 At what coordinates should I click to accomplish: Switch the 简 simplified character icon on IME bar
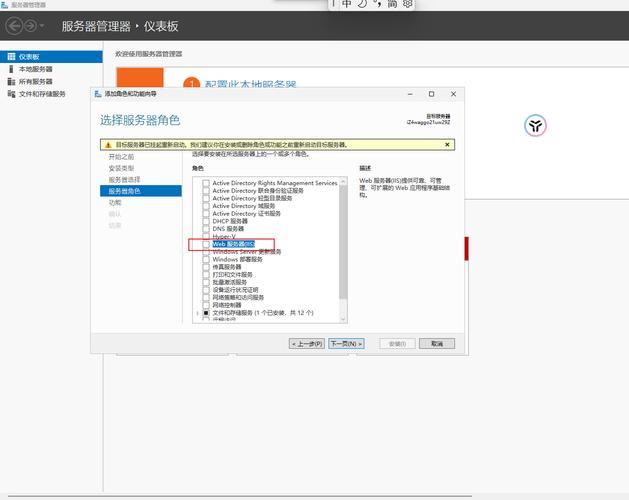392,4
